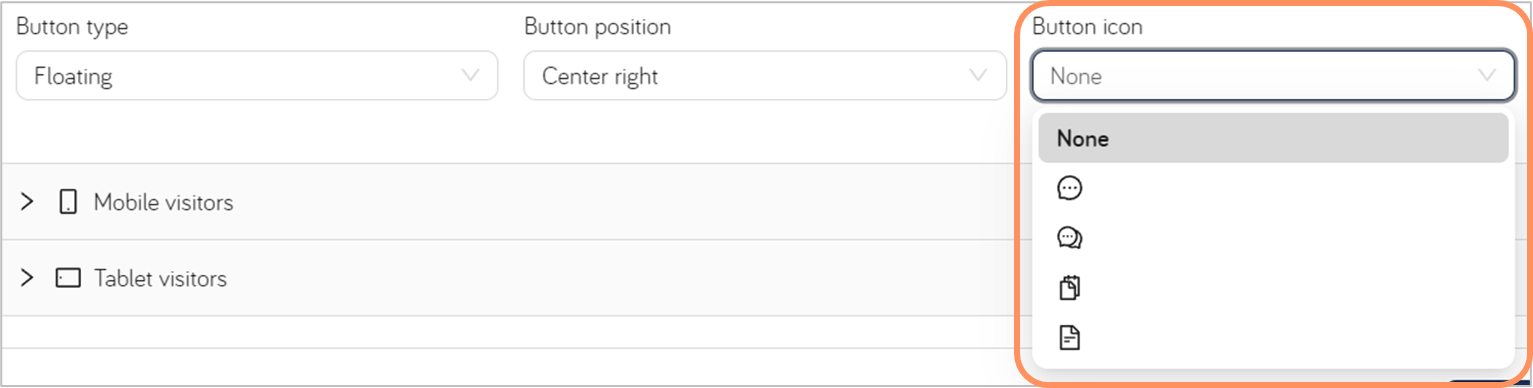The image size is (1533, 388).
Task: Choose the None option in icon list
Action: (1273, 138)
